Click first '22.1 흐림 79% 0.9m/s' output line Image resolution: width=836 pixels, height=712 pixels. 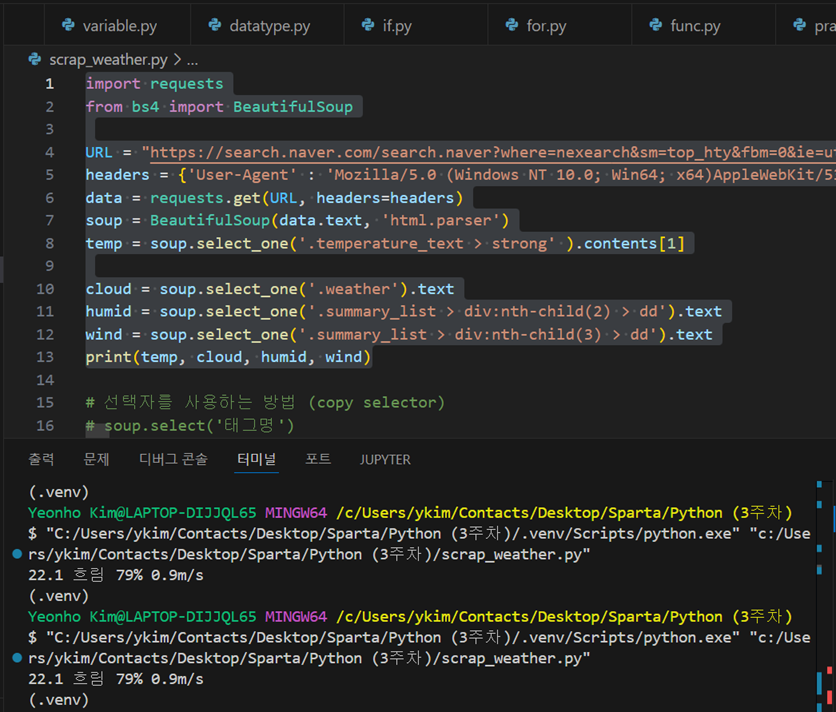tap(116, 575)
